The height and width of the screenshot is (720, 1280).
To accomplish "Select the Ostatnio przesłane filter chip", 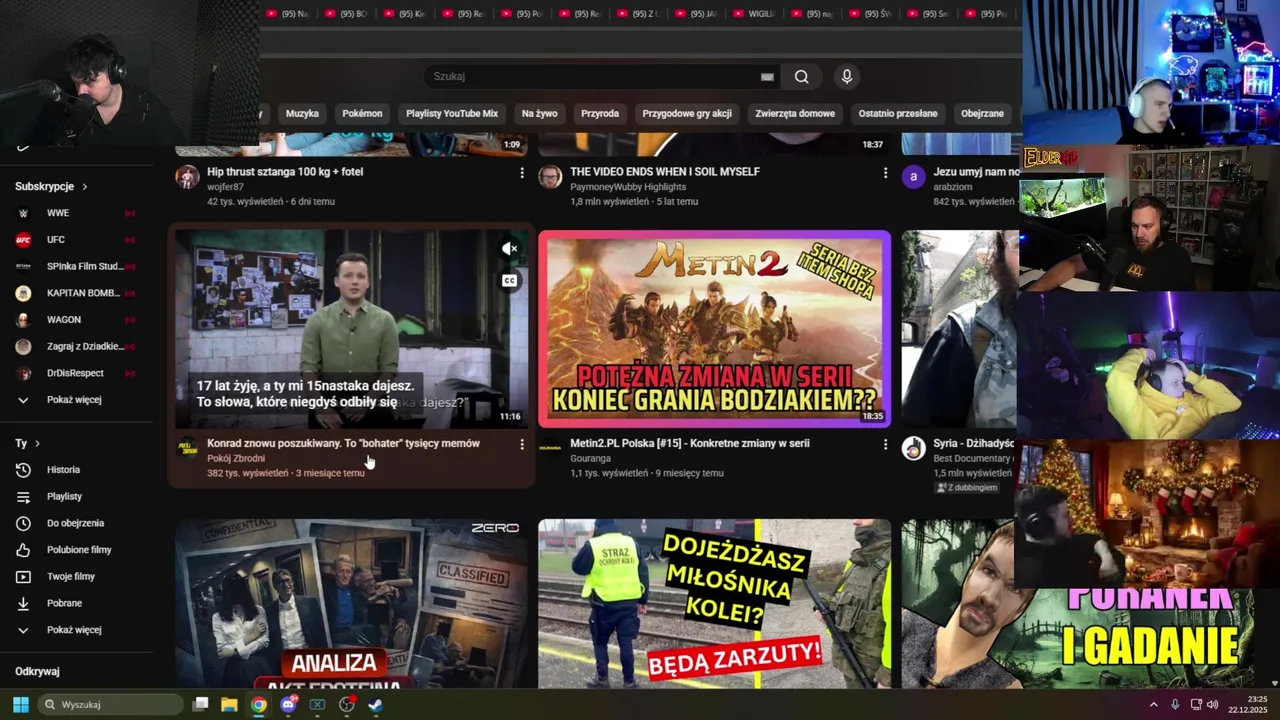I will click(x=898, y=114).
